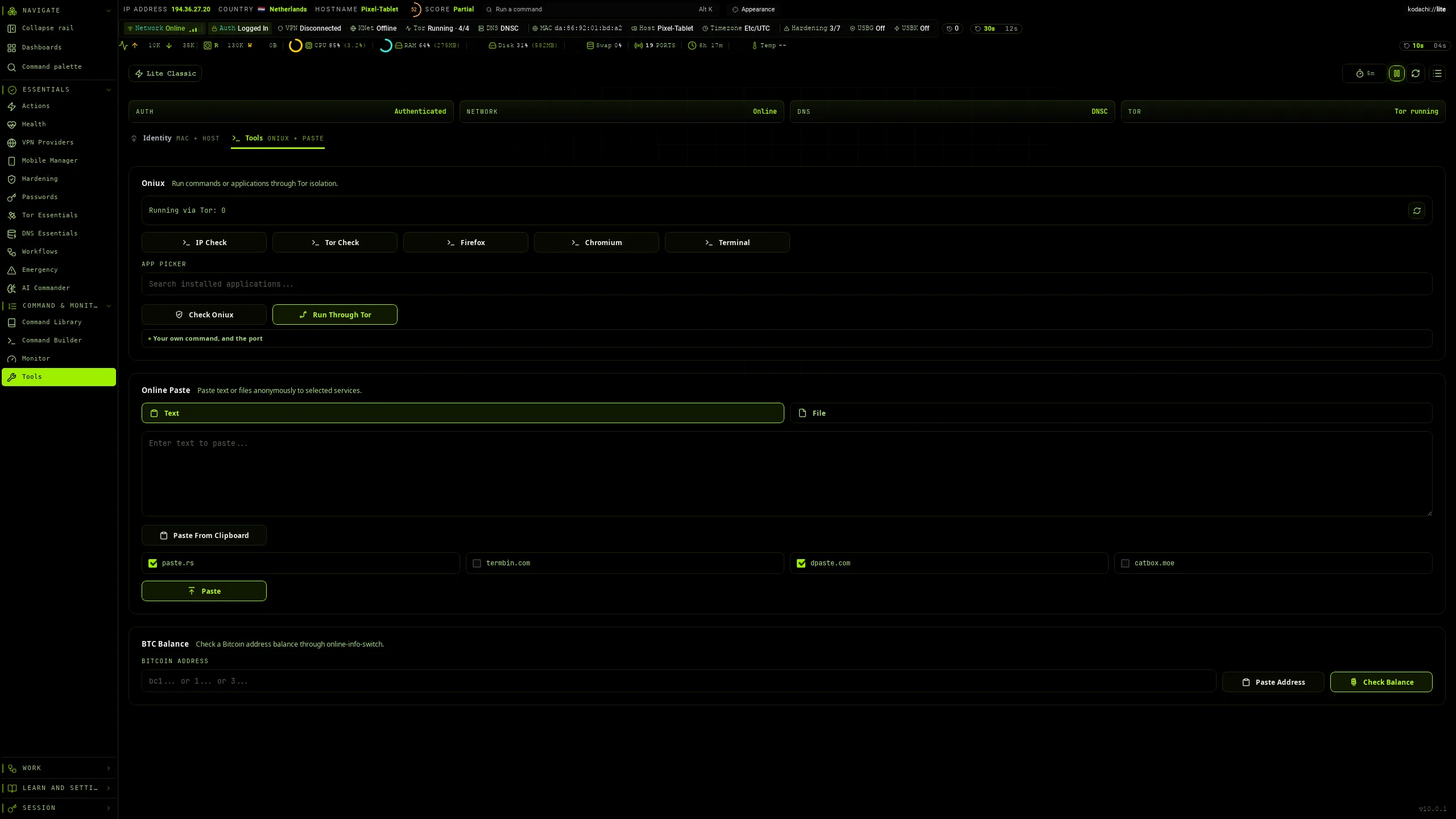Click the history counter showing 0
Image resolution: width=1456 pixels, height=819 pixels.
953,28
